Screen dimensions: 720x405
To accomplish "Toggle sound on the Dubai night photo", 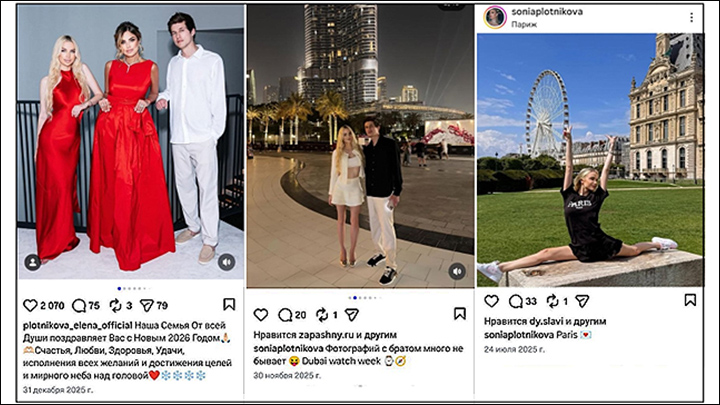I will (457, 271).
